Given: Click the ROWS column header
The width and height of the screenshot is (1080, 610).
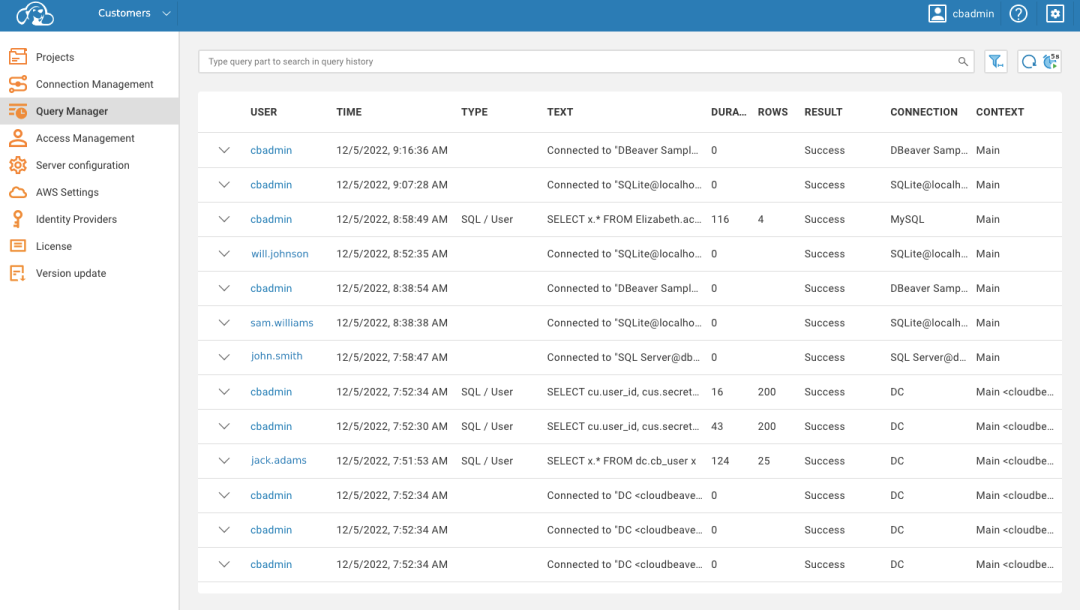Looking at the screenshot, I should tap(772, 112).
